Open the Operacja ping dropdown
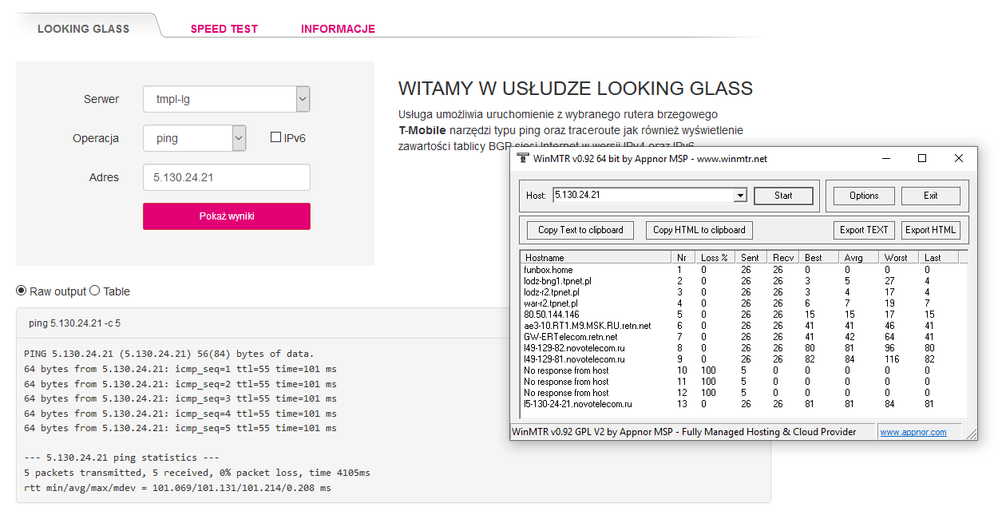The width and height of the screenshot is (998, 515). click(238, 138)
